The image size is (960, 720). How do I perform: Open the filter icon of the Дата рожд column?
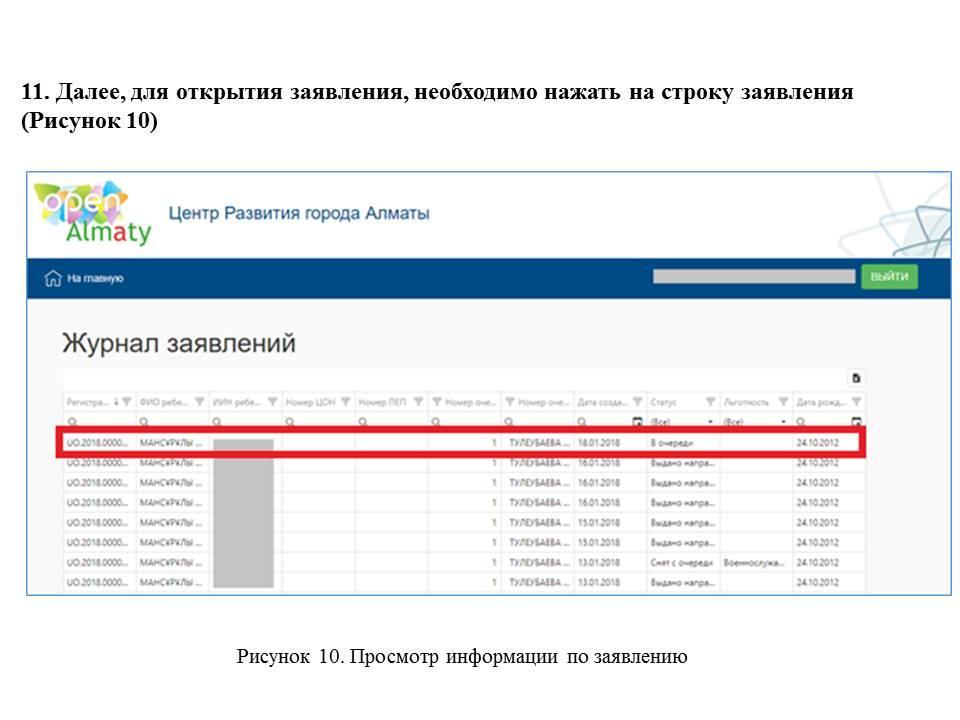(x=856, y=402)
